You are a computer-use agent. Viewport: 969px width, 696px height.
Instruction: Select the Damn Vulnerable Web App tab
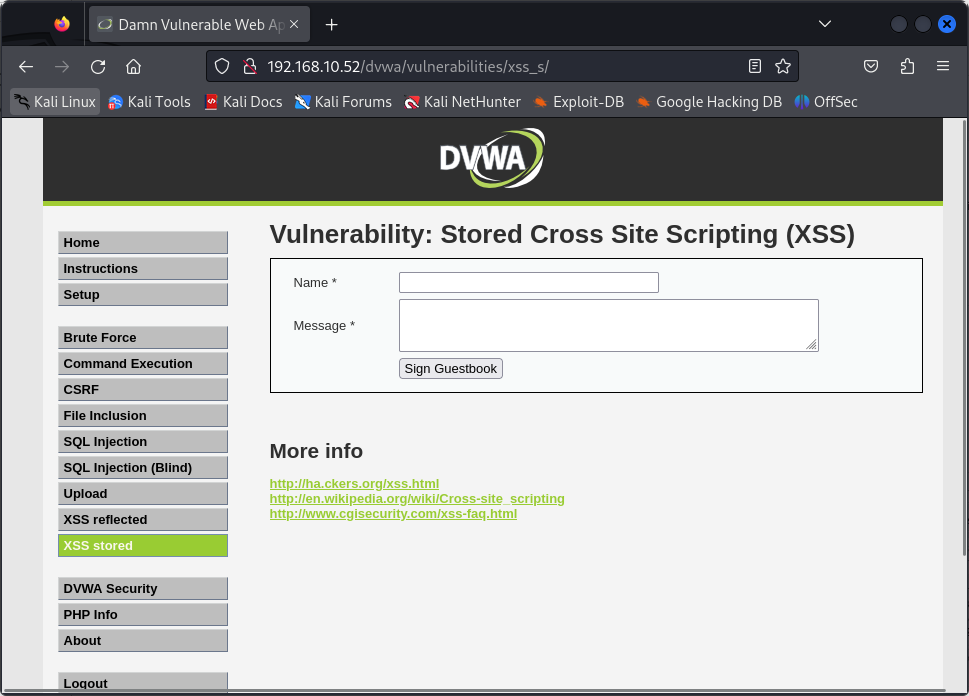(199, 25)
